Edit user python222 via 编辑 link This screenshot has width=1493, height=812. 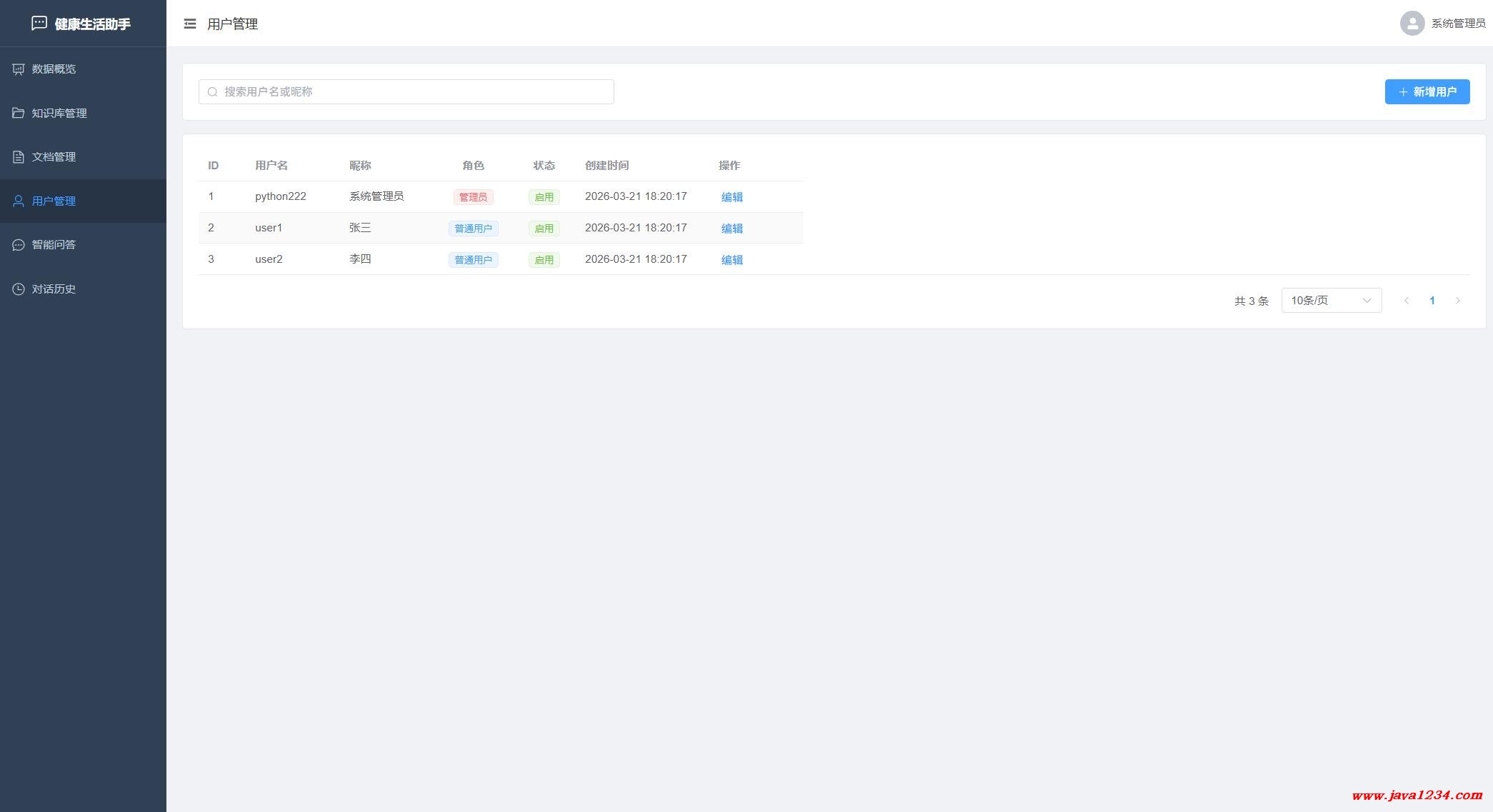(x=731, y=197)
